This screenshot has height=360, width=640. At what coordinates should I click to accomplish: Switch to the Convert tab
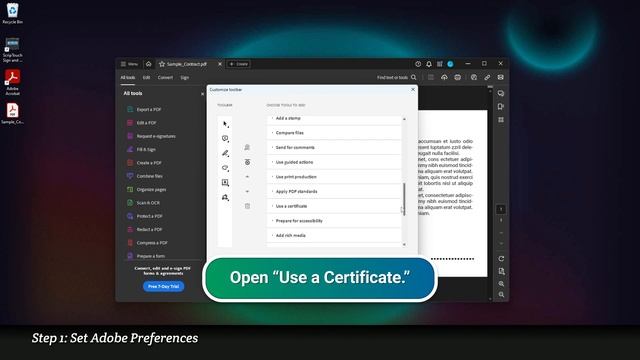pos(165,78)
